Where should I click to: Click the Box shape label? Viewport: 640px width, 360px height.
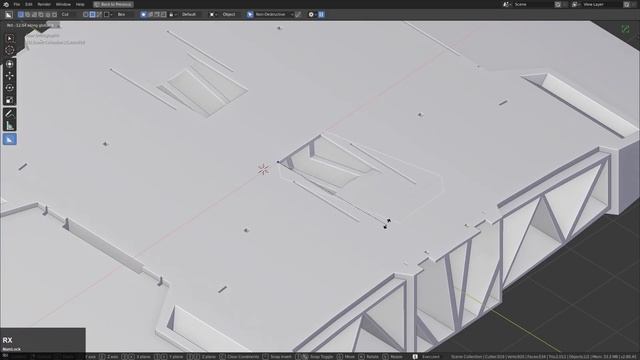tap(121, 15)
